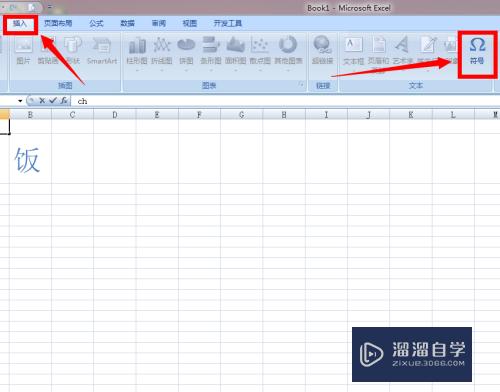This screenshot has height=392, width=500.
Task: Select column I header
Action: coord(326,115)
